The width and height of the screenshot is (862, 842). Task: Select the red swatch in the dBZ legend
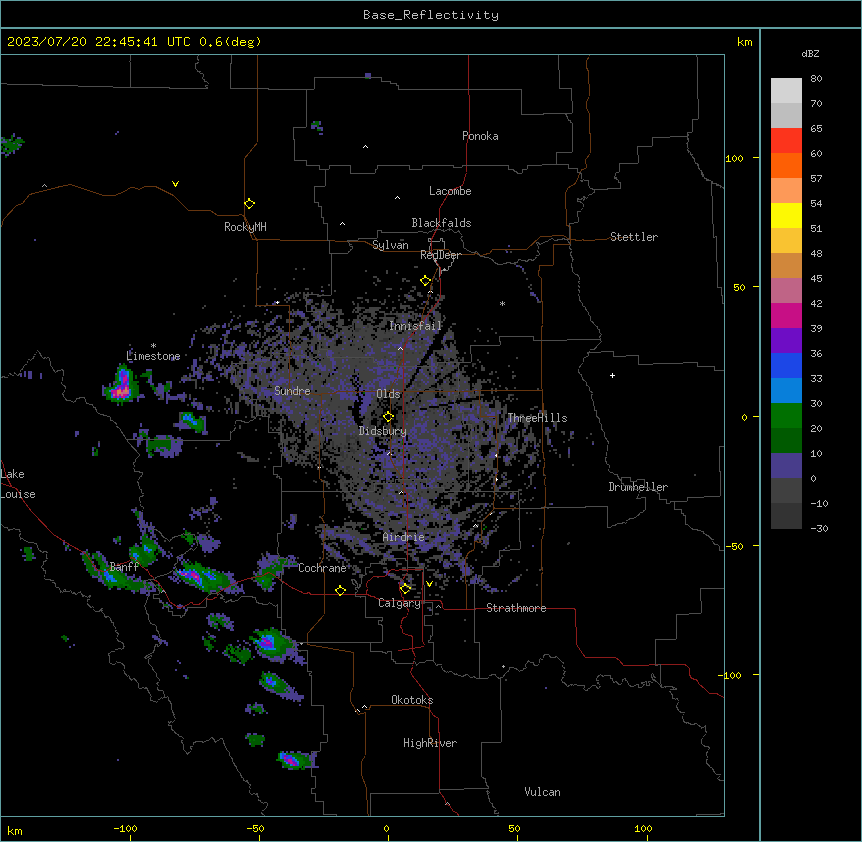click(x=786, y=140)
